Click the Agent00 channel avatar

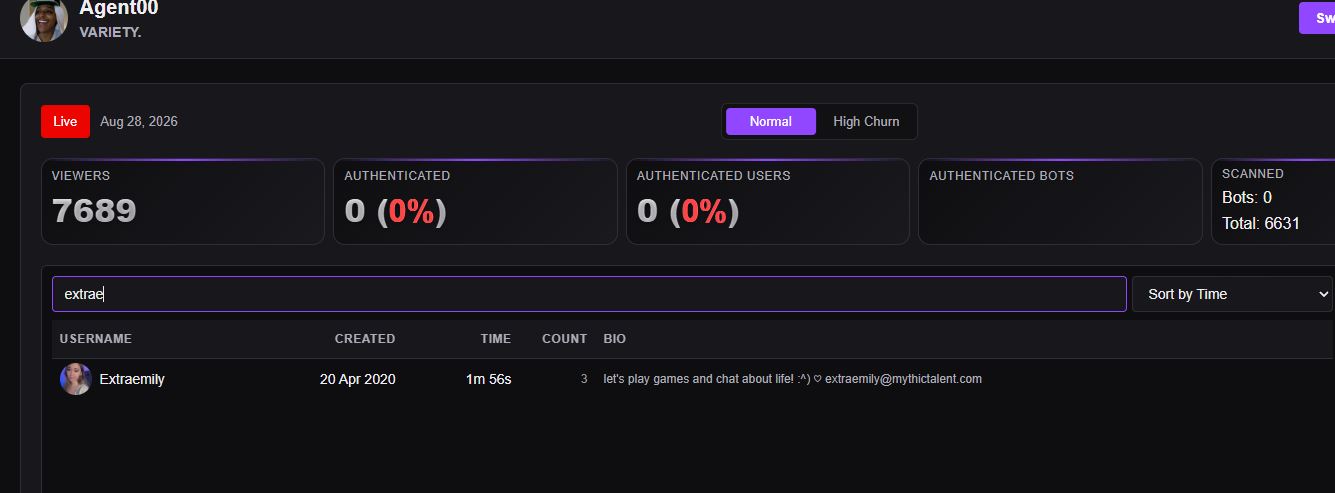[x=44, y=19]
